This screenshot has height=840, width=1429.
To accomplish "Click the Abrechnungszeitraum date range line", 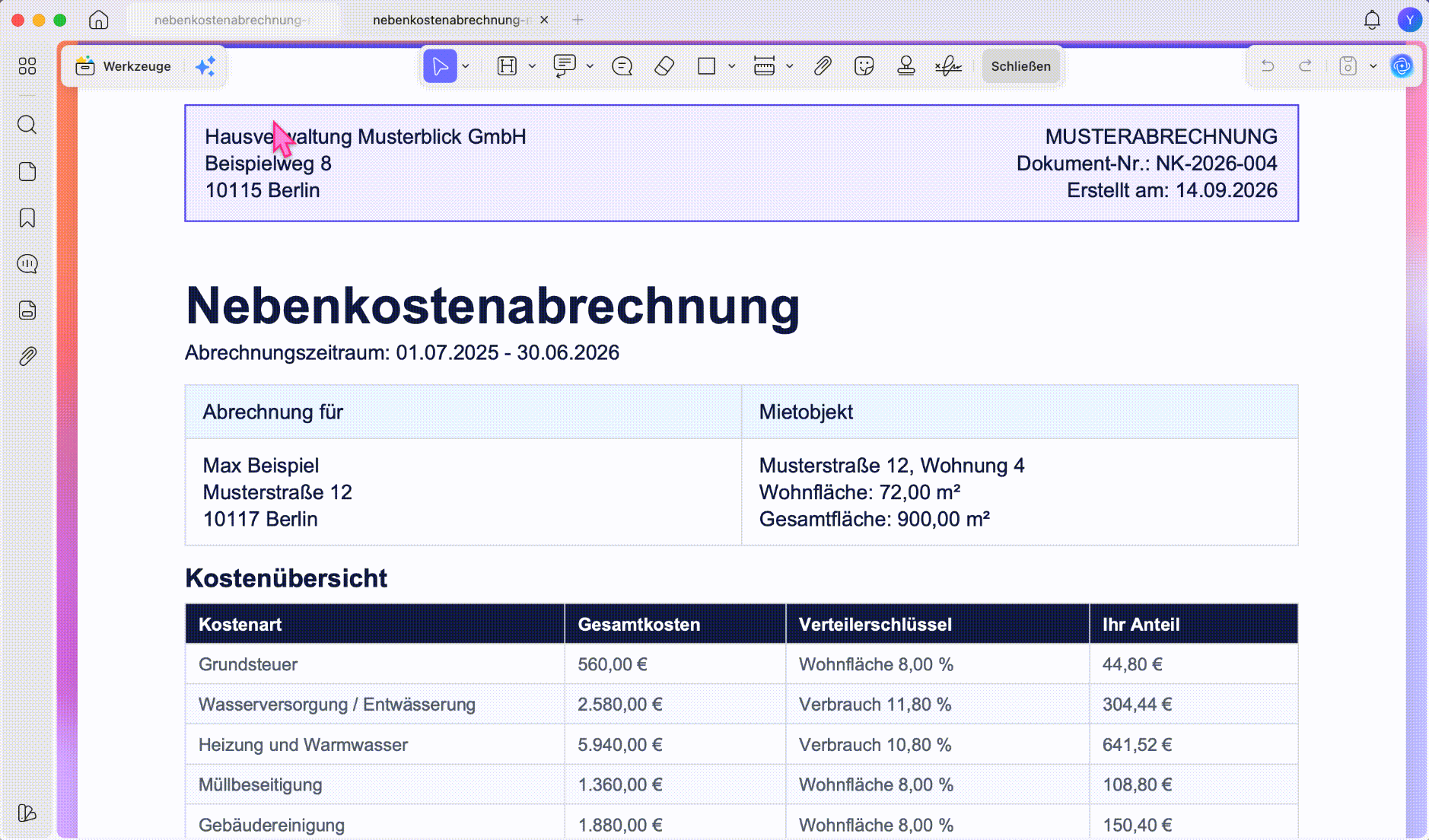I will [402, 352].
